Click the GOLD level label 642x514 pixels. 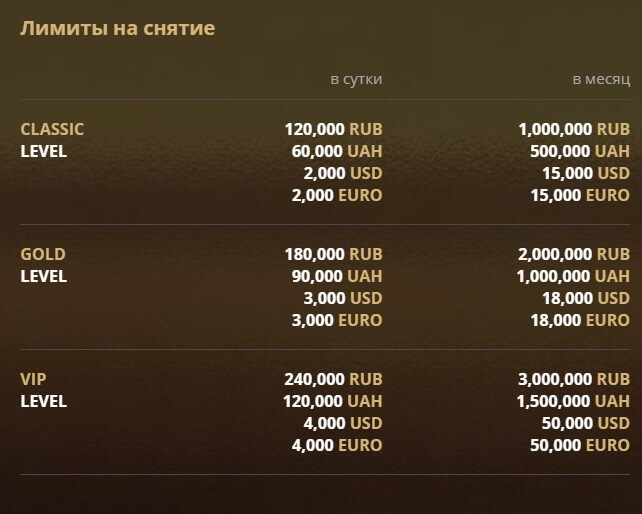(x=43, y=254)
